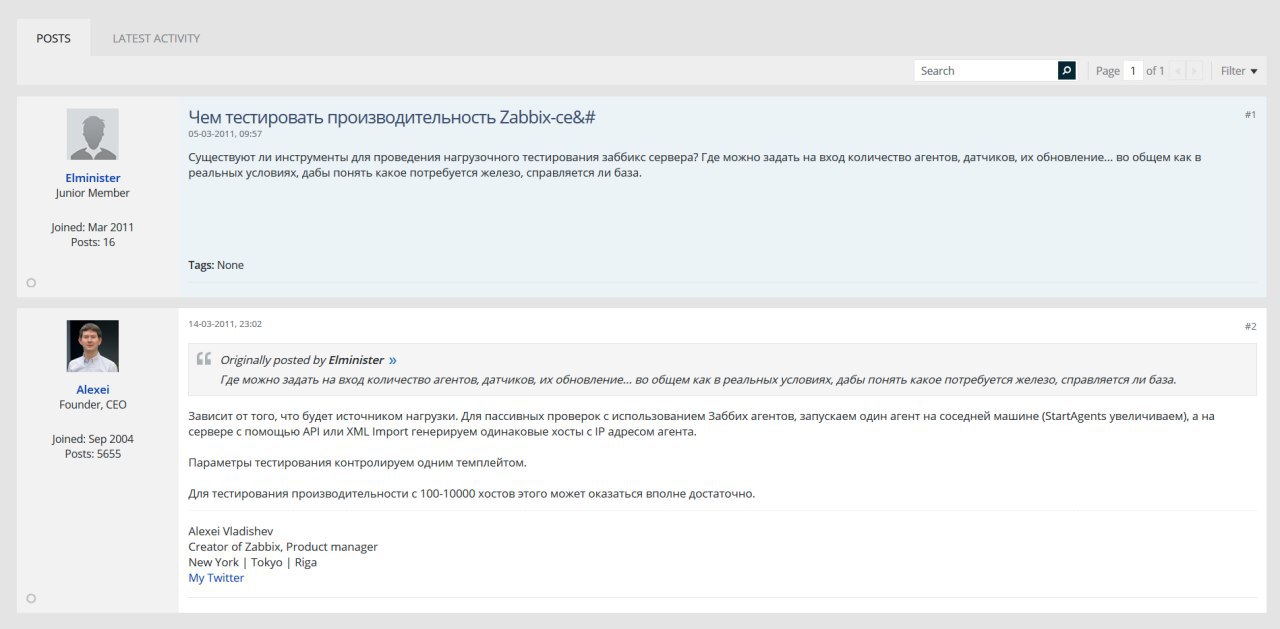Click Elminister's default avatar image
Screen dimensions: 1280x629
point(93,134)
